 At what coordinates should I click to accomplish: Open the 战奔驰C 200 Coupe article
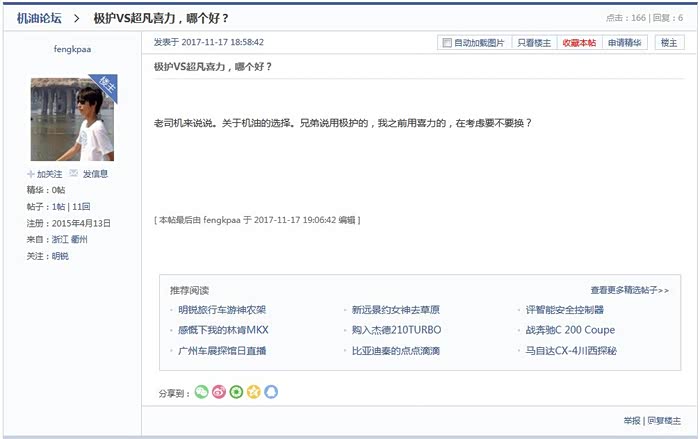(570, 330)
